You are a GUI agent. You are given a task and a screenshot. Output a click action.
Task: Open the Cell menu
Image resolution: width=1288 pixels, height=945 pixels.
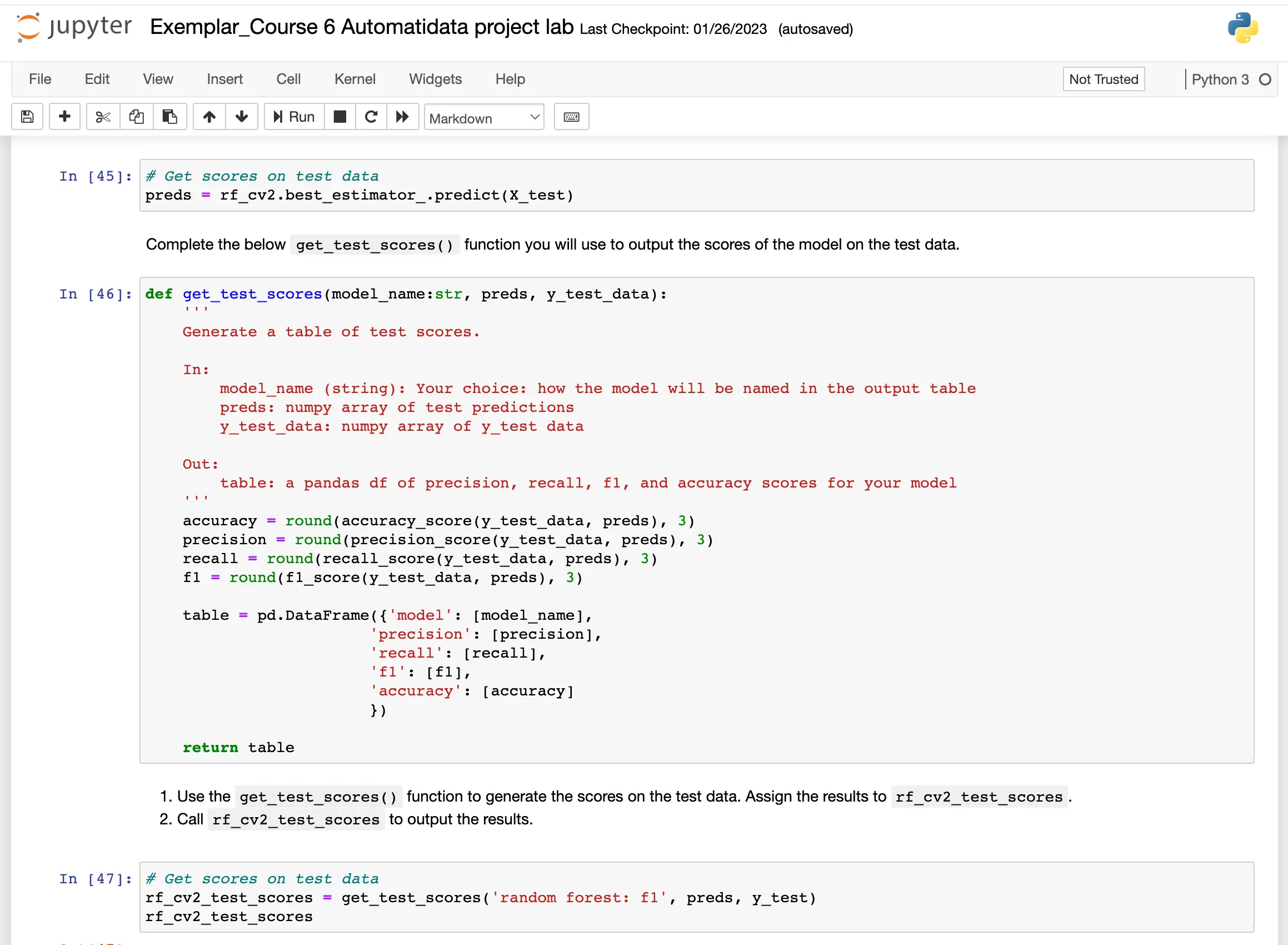click(288, 79)
